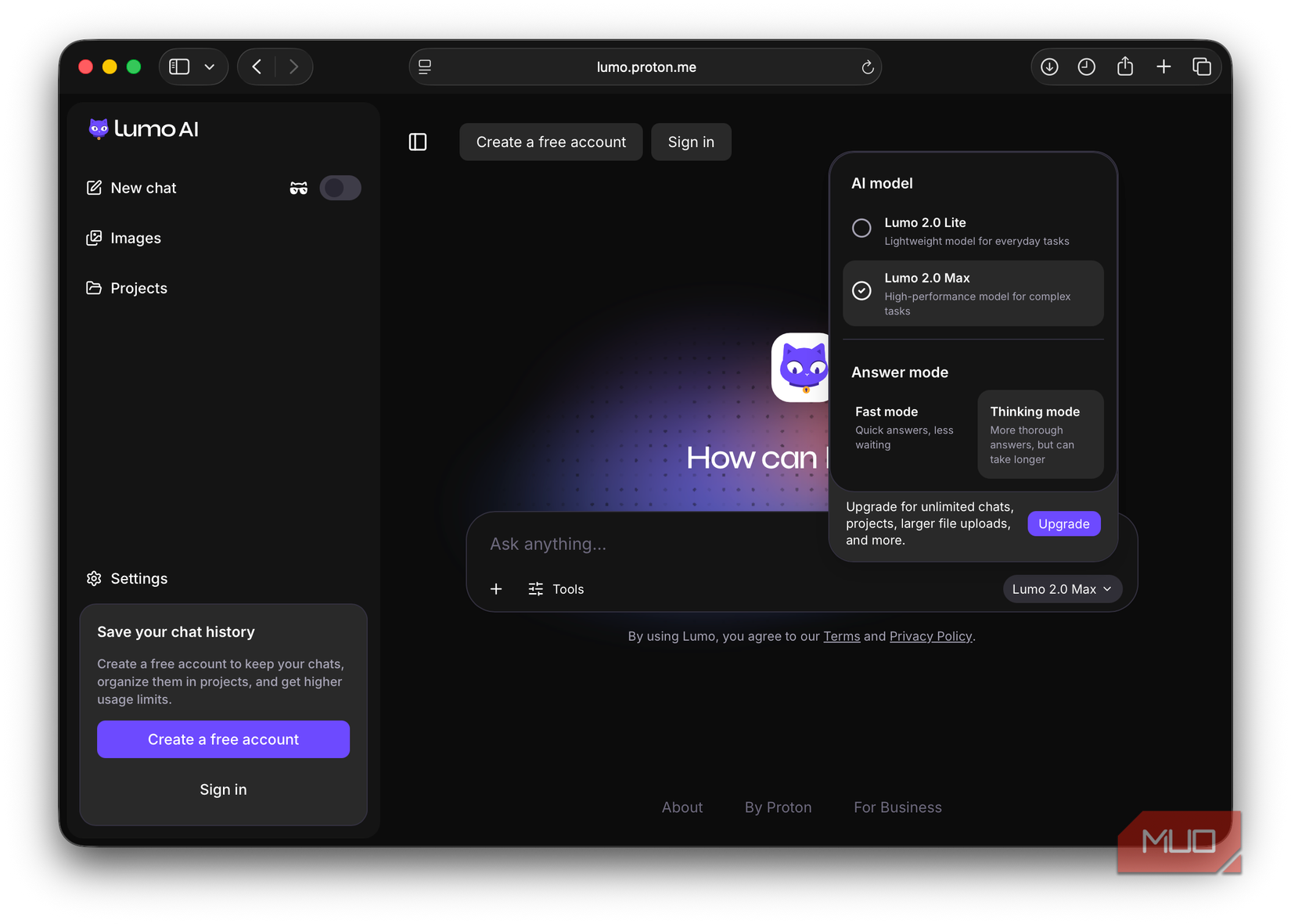Click the top Sign in button
The height and width of the screenshot is (924, 1291).
(691, 142)
